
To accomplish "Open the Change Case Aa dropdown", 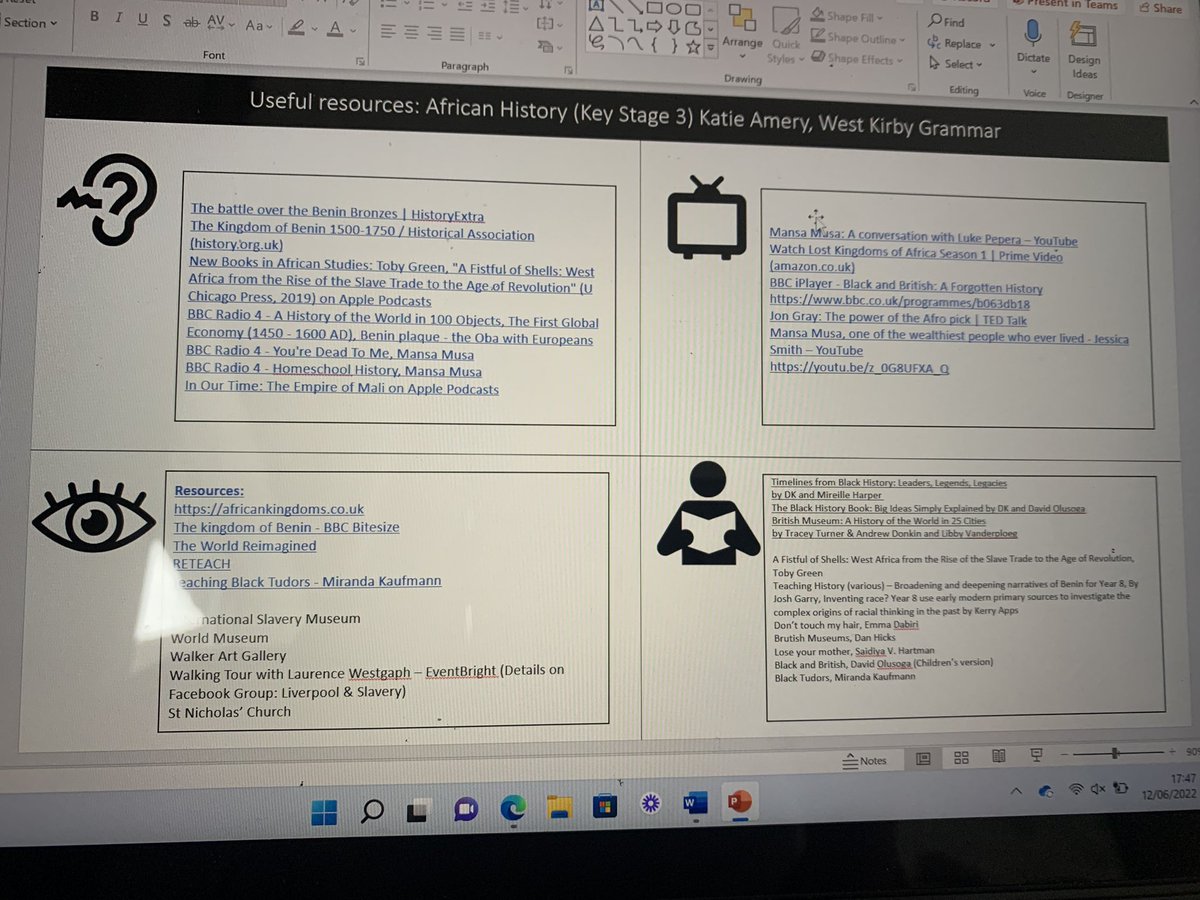I will coord(258,26).
